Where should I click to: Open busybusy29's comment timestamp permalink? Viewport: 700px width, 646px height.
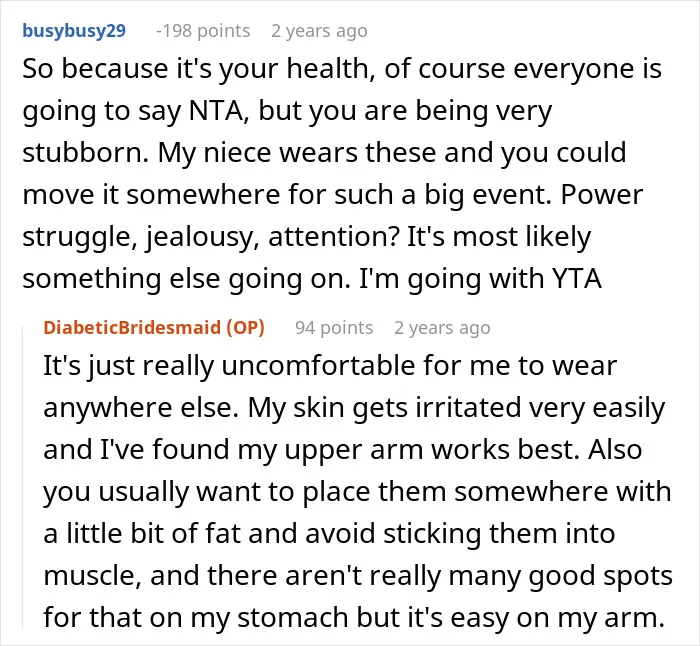coord(319,31)
